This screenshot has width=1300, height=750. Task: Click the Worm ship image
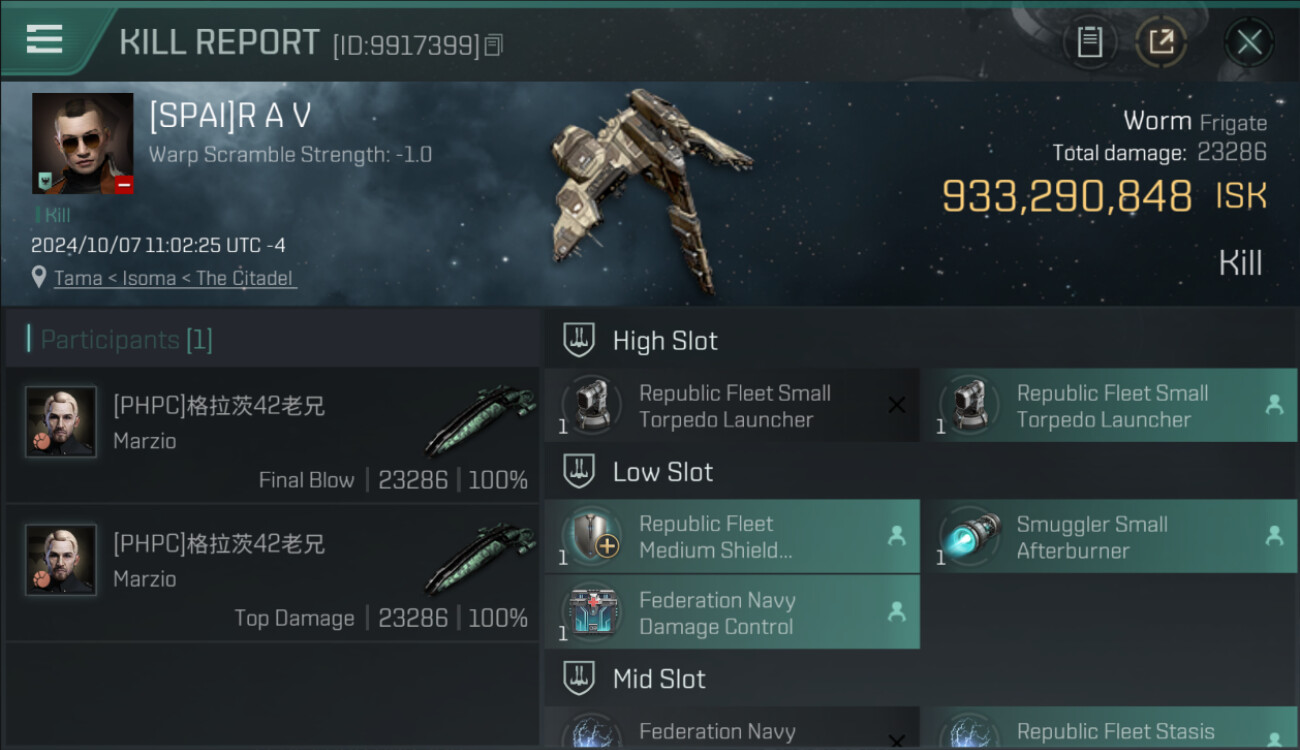(650, 190)
